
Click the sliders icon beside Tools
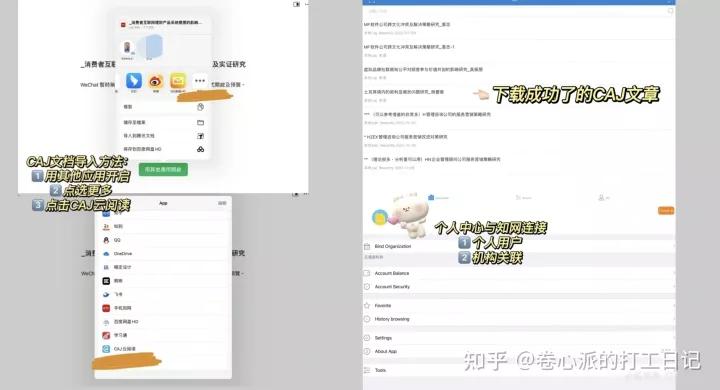click(367, 370)
